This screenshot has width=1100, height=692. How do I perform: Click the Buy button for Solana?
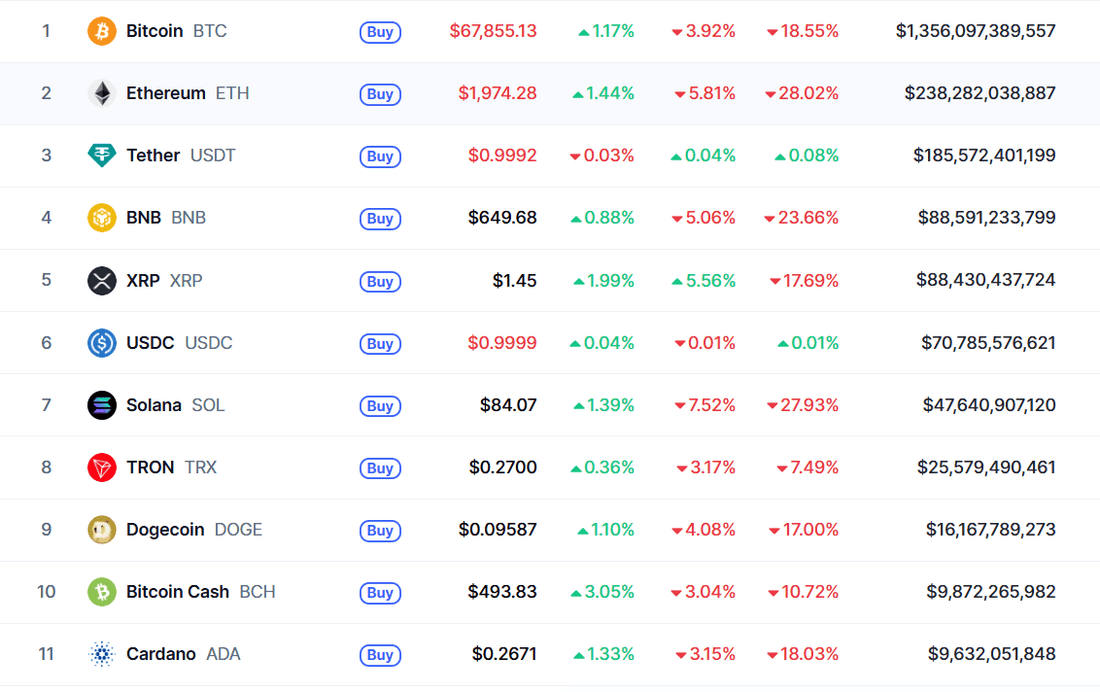click(380, 406)
